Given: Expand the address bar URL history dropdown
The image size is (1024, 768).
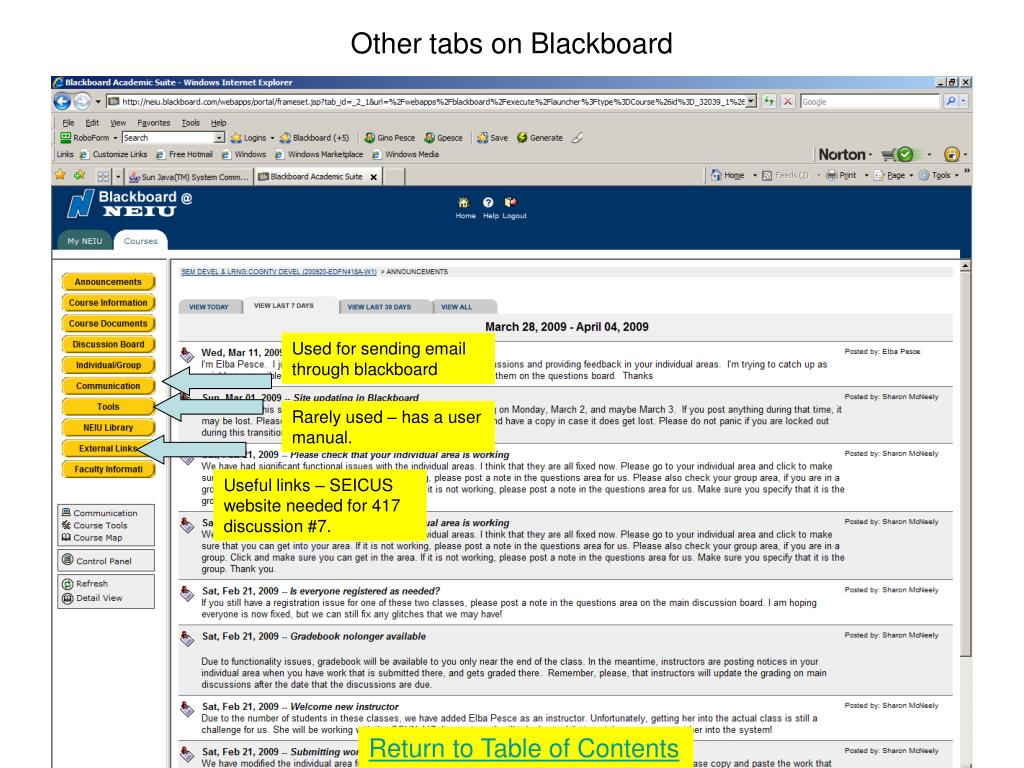Looking at the screenshot, I should tap(751, 101).
